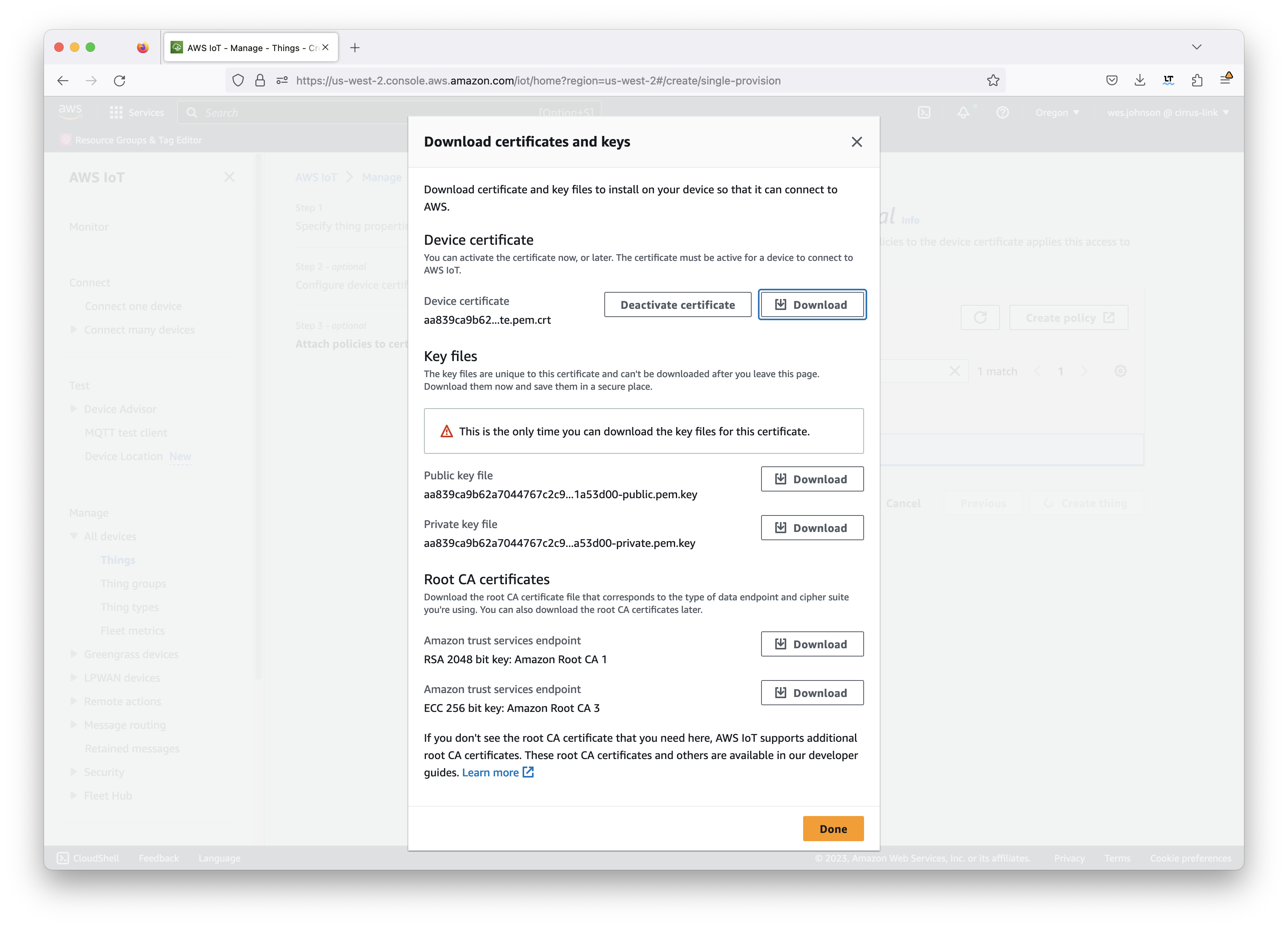This screenshot has height=928, width=1288.
Task: Click the refresh policies icon button
Action: (980, 317)
